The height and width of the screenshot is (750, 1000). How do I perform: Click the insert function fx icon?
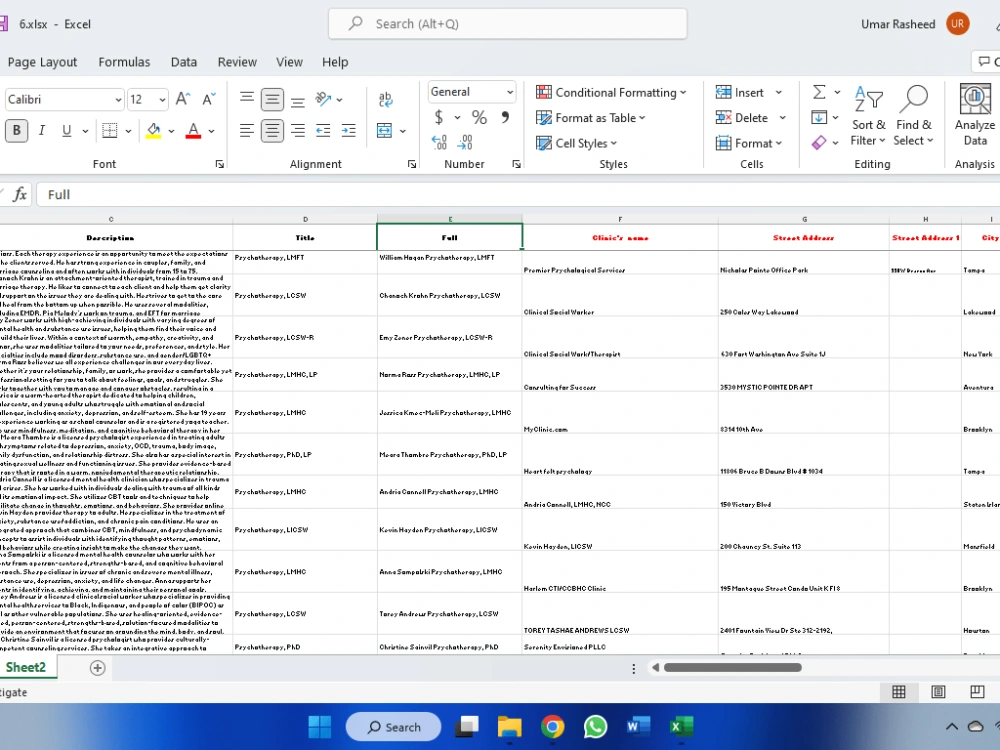[x=20, y=195]
